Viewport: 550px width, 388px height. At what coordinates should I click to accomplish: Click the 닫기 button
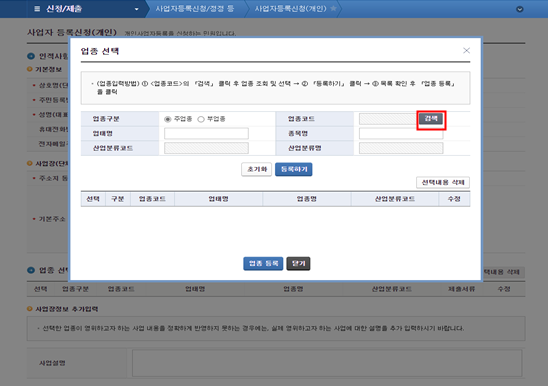click(299, 264)
